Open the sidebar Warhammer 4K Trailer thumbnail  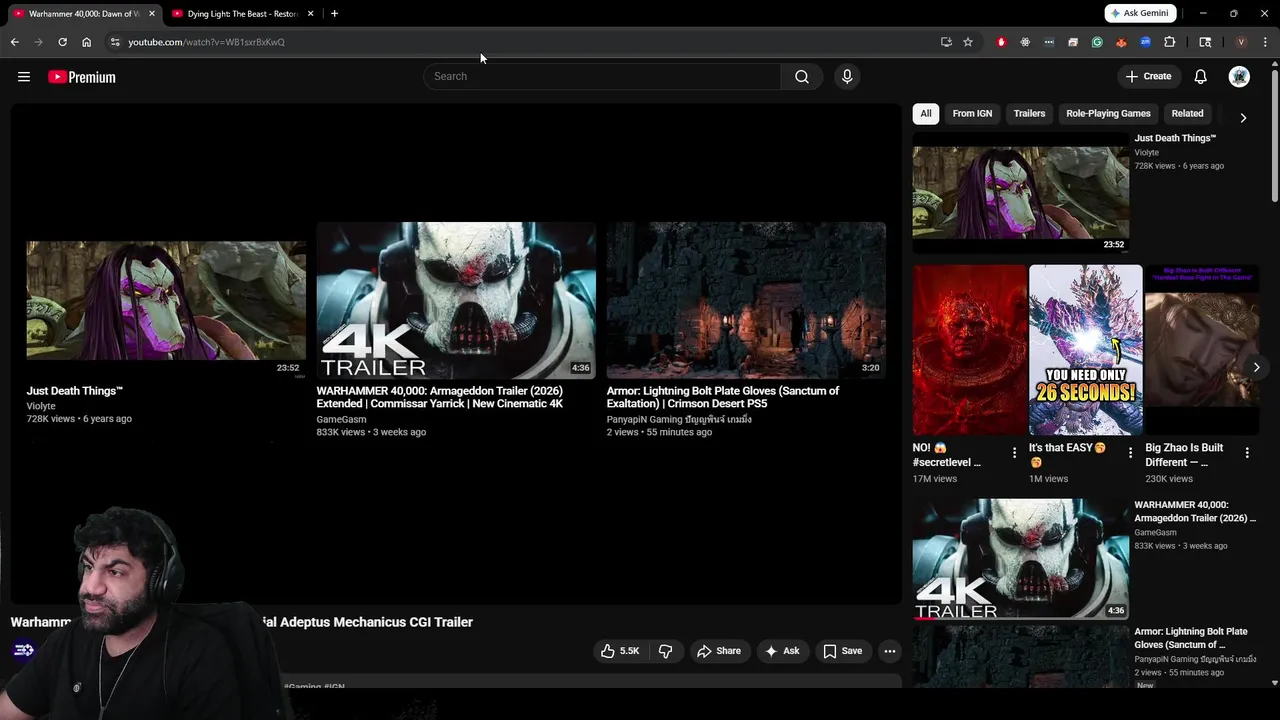(1021, 559)
